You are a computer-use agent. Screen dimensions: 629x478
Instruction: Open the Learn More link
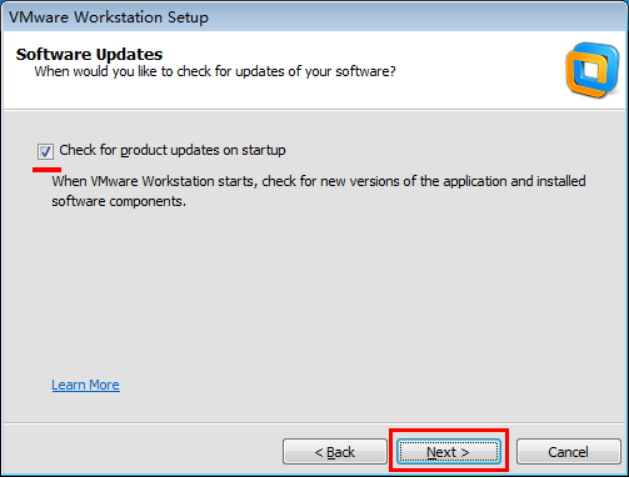pos(85,385)
